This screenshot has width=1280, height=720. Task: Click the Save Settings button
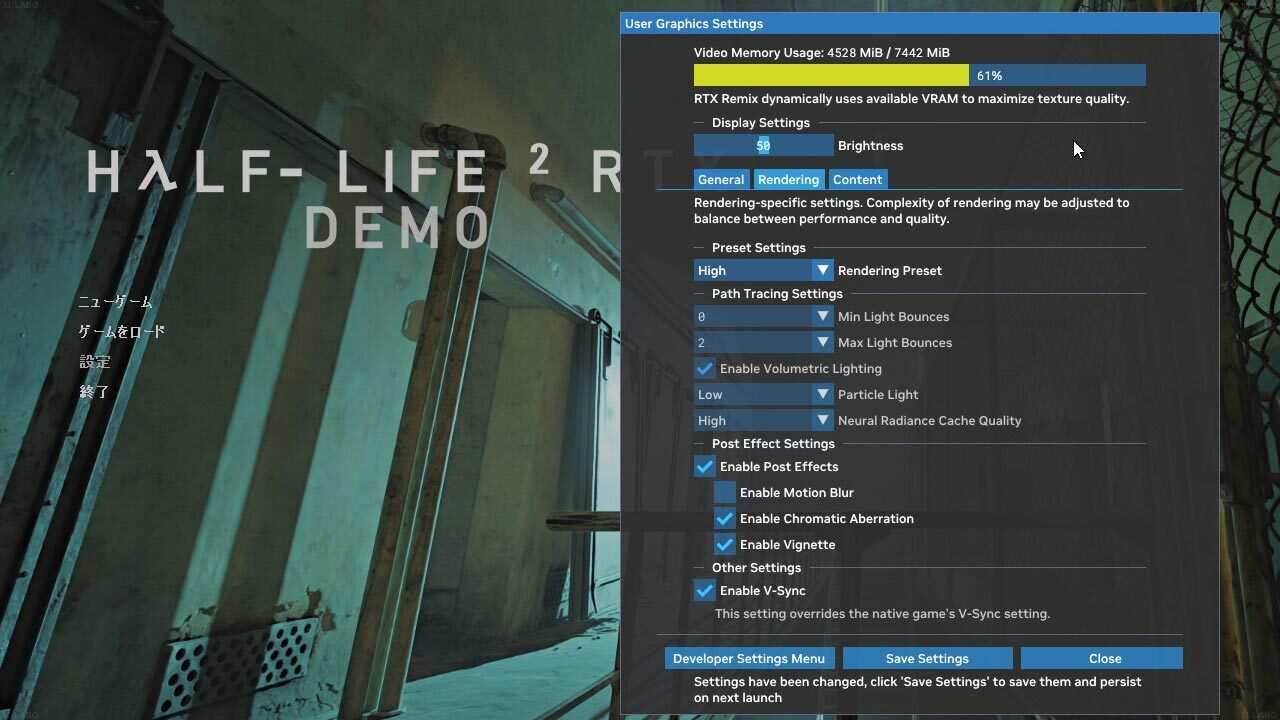(x=927, y=659)
